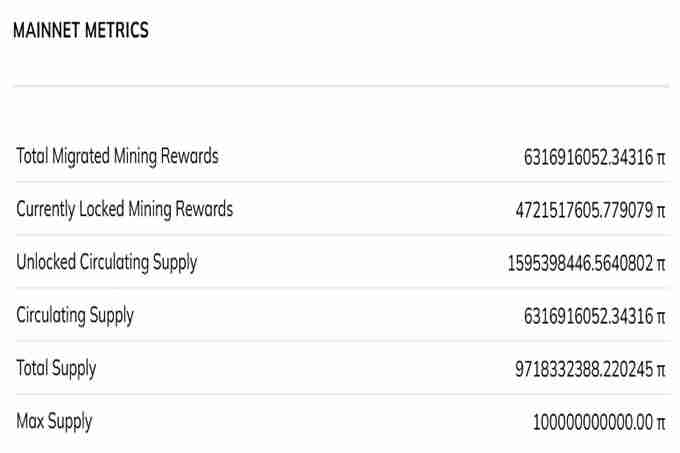
Task: Click the value 1595398446.5640802
Action: point(580,263)
